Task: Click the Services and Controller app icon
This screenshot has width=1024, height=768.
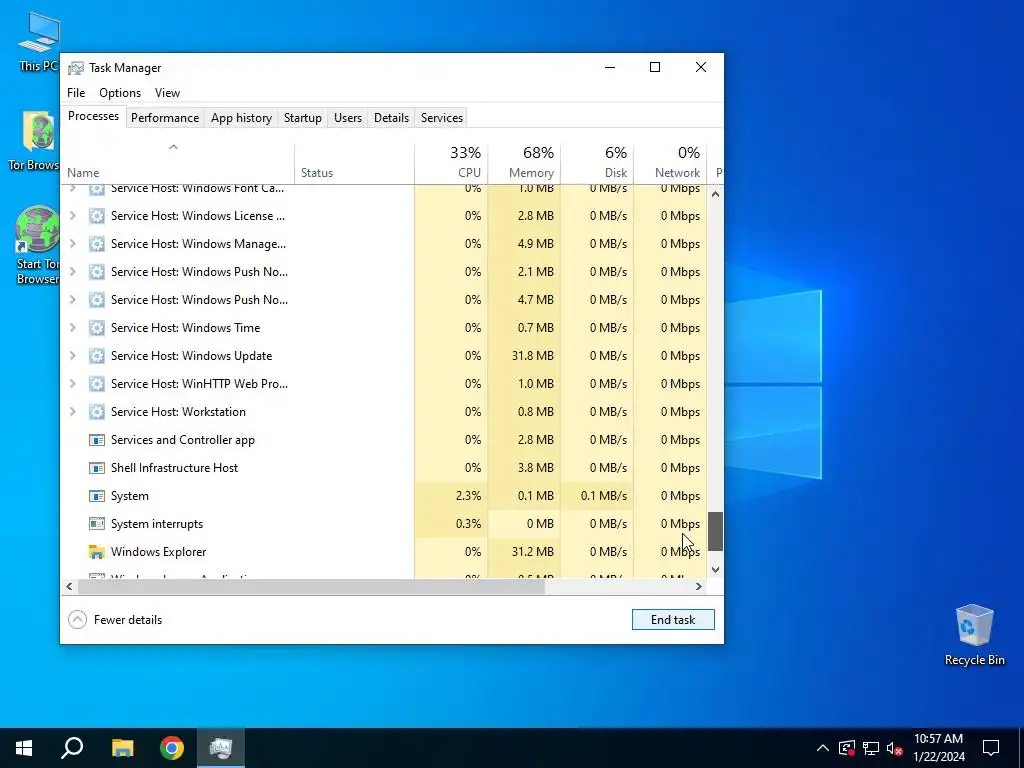Action: tap(97, 440)
